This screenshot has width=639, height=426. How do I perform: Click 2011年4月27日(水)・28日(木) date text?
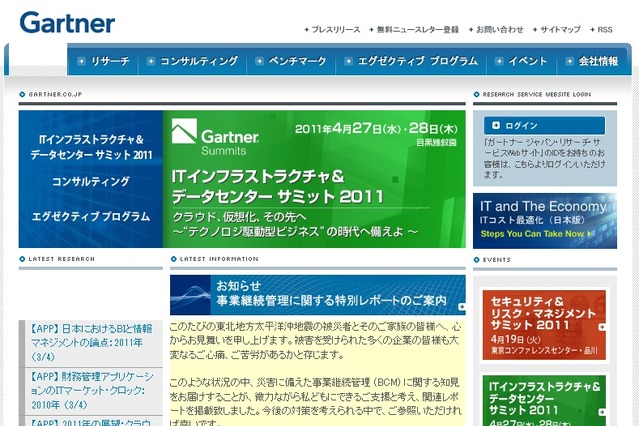click(376, 129)
